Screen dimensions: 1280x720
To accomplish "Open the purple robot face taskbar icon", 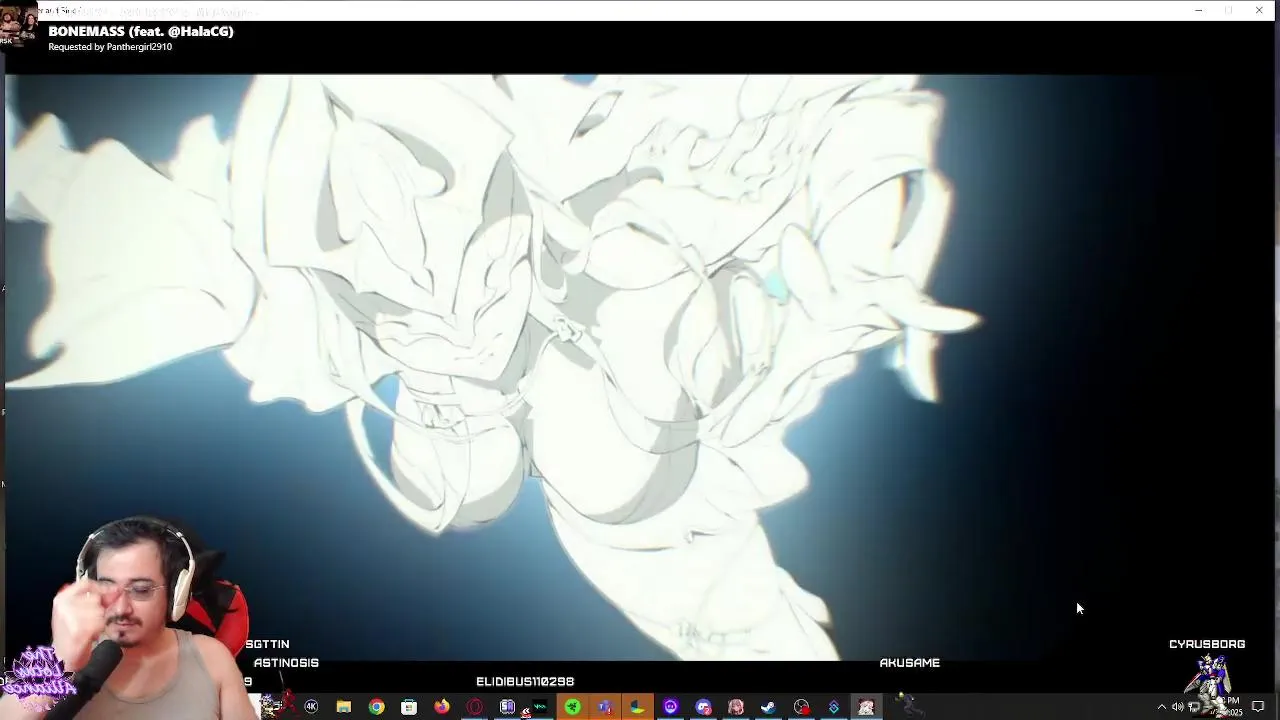I will [x=670, y=707].
